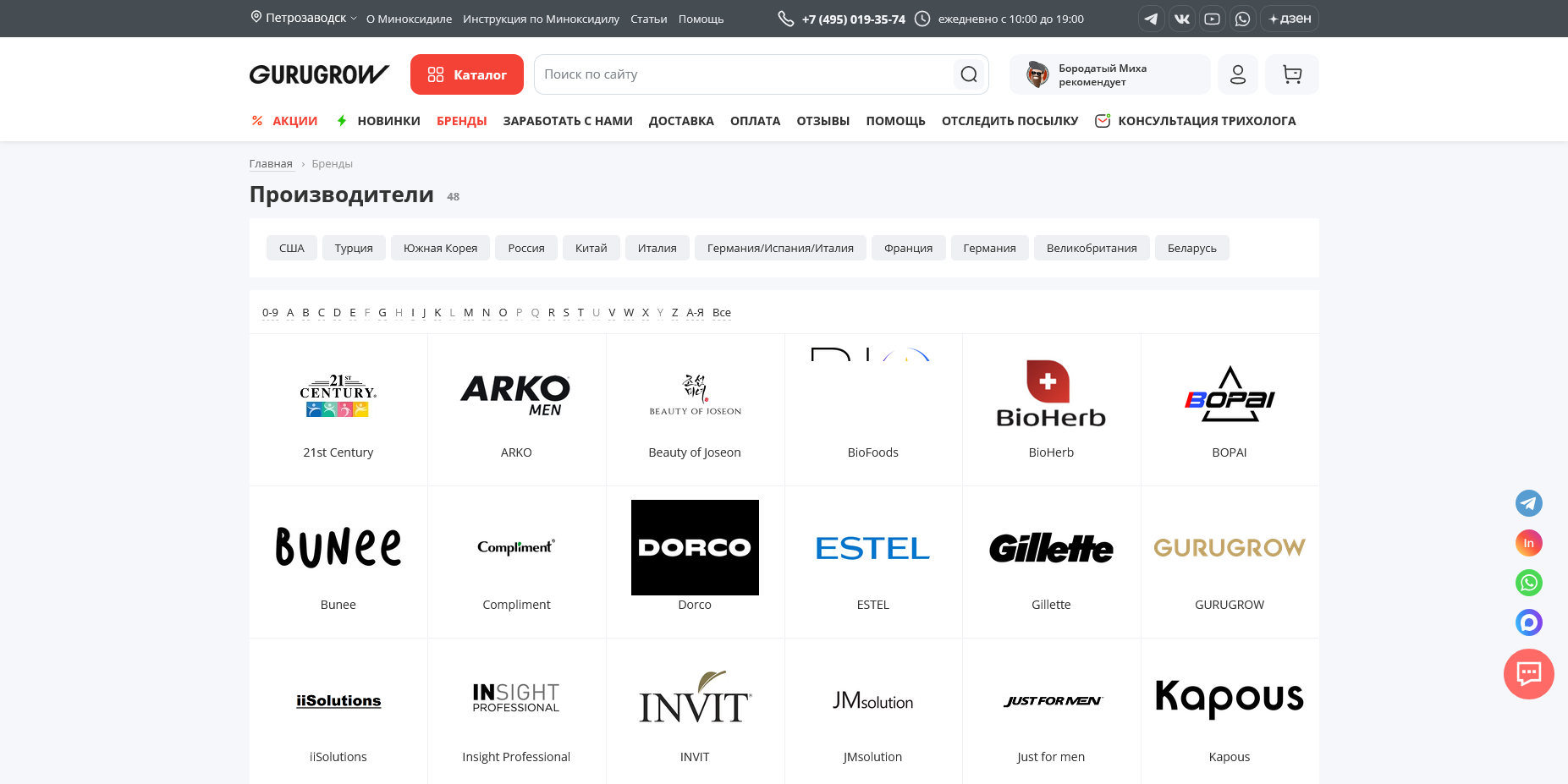Open the Beauty of Joseon brand name
The height and width of the screenshot is (784, 1568).
click(695, 452)
